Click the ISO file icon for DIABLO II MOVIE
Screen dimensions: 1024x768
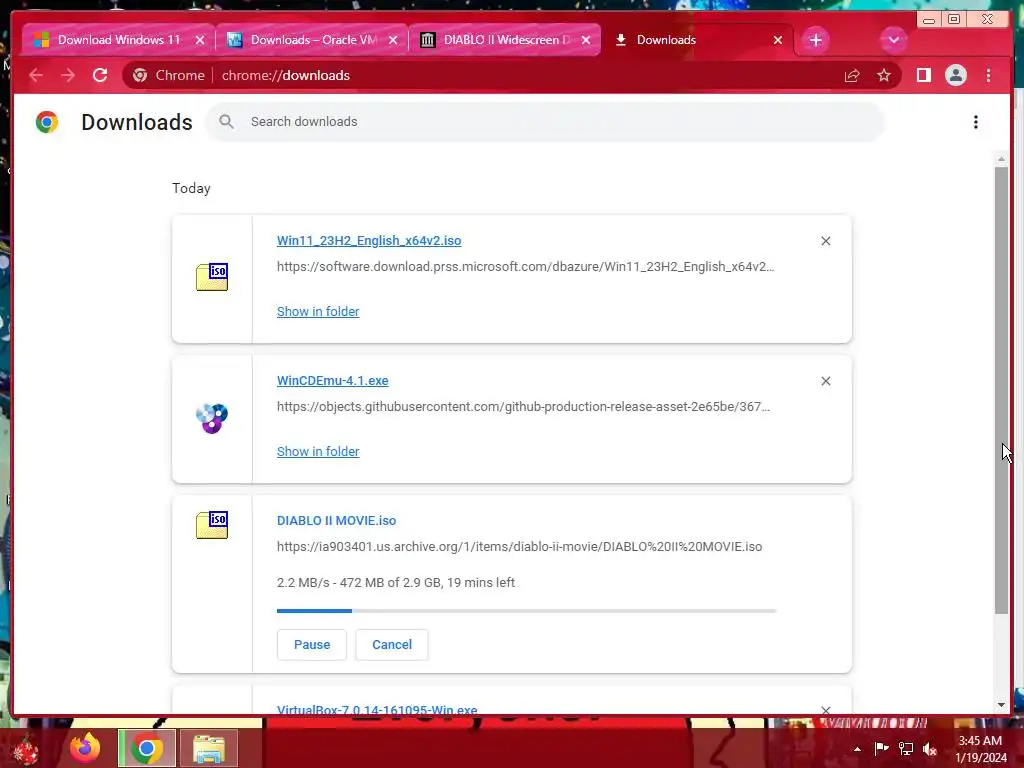pos(212,524)
